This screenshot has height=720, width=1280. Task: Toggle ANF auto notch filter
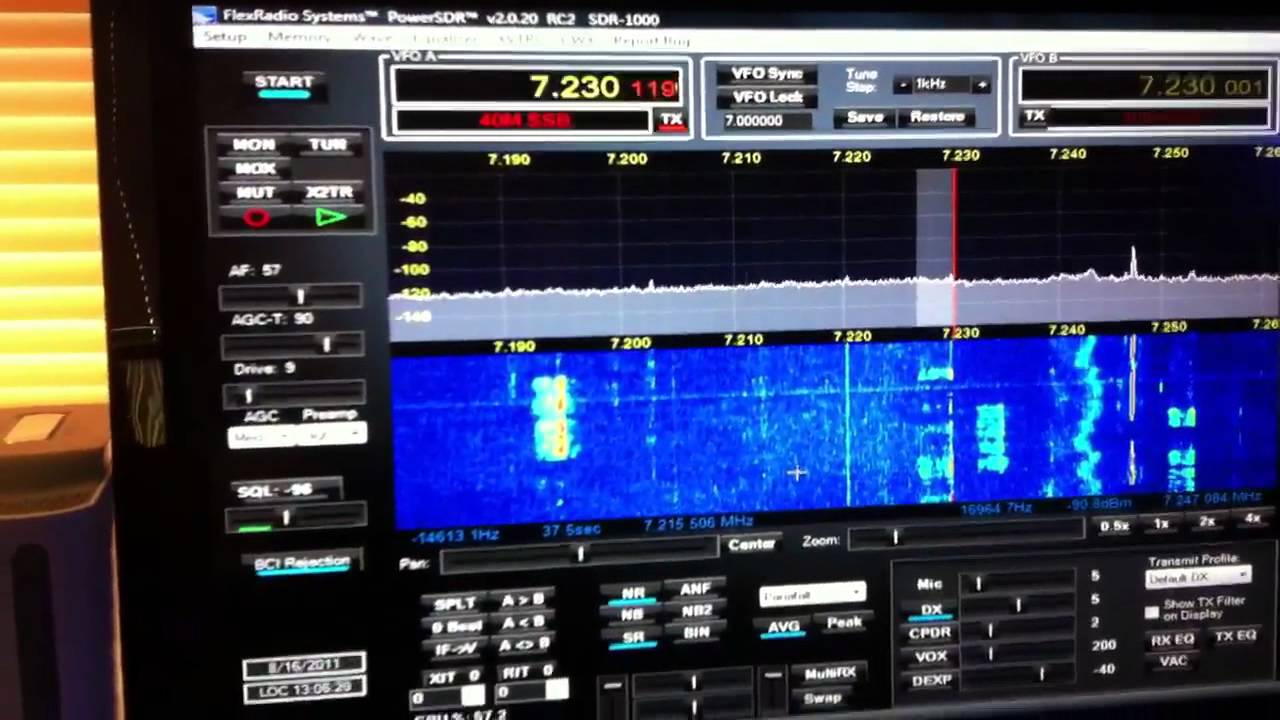click(695, 589)
